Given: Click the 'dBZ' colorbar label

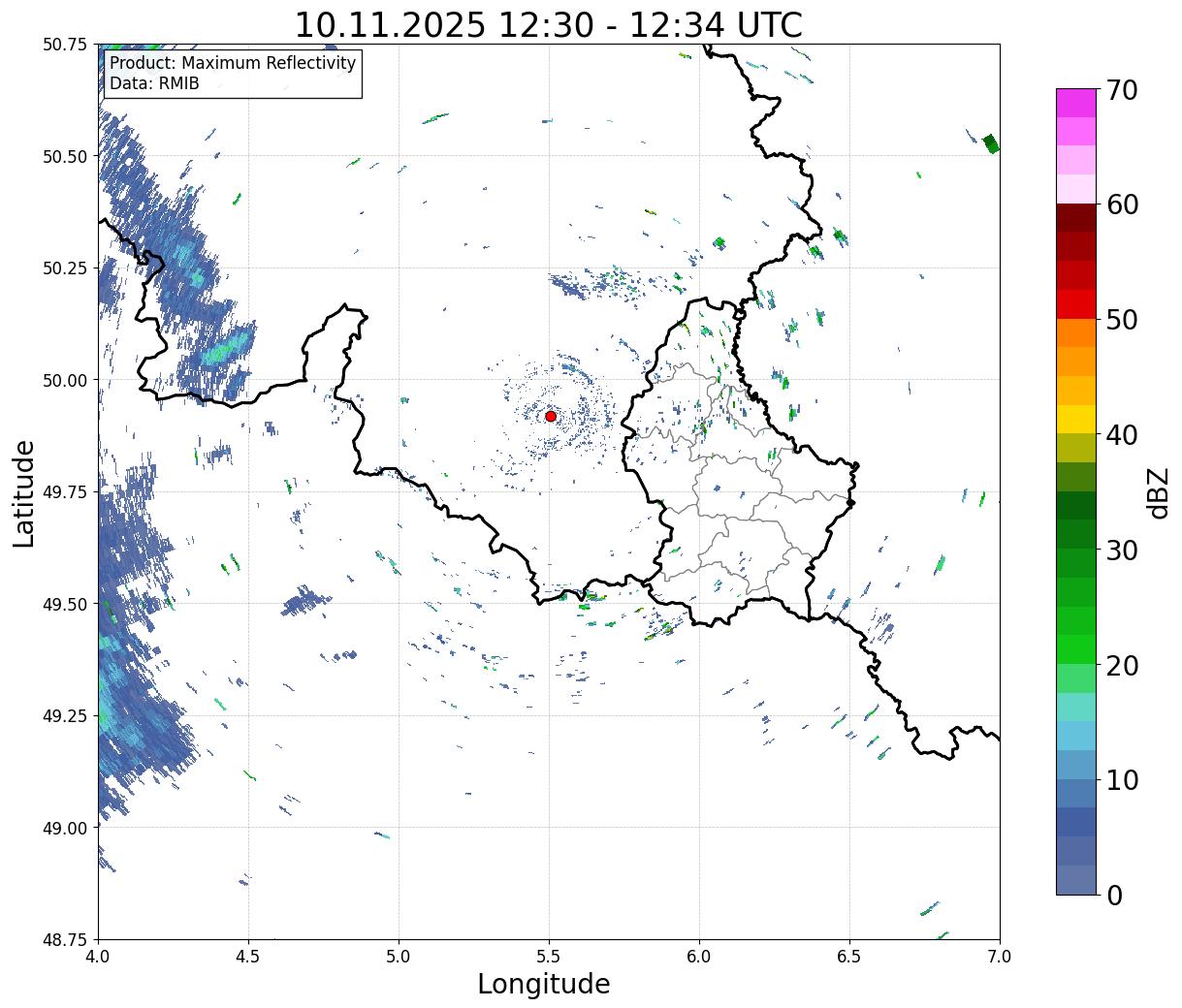Looking at the screenshot, I should point(1158,492).
